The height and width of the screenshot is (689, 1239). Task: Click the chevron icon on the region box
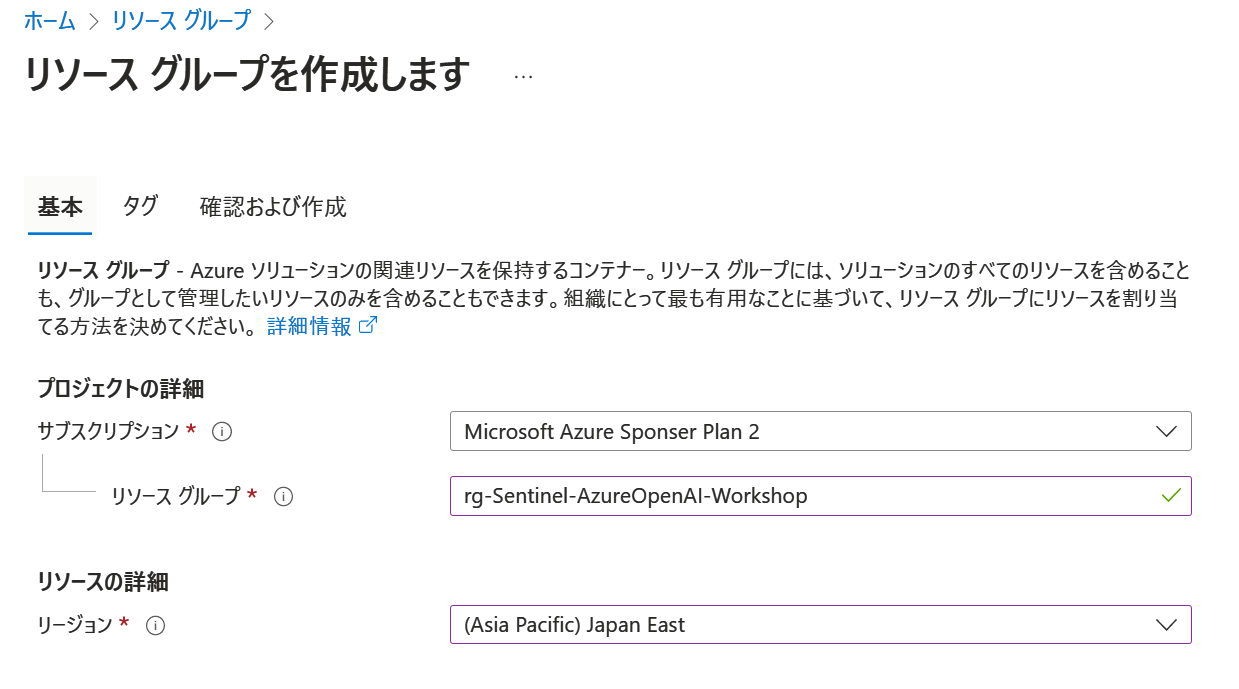(x=1167, y=624)
